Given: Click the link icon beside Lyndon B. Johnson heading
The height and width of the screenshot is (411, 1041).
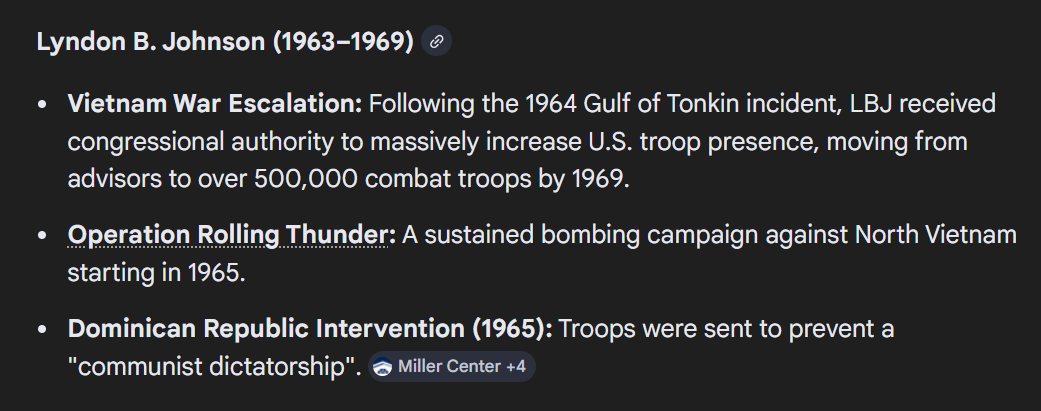Looking at the screenshot, I should 436,42.
